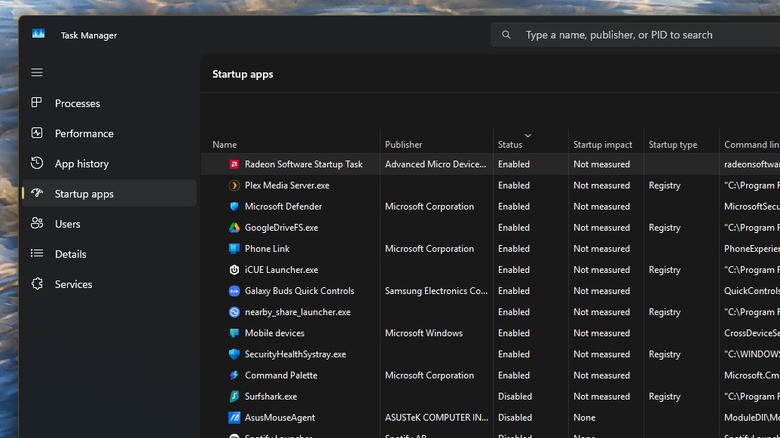Select the Plex Media Server icon
Viewport: 780px width, 438px height.
[x=234, y=185]
